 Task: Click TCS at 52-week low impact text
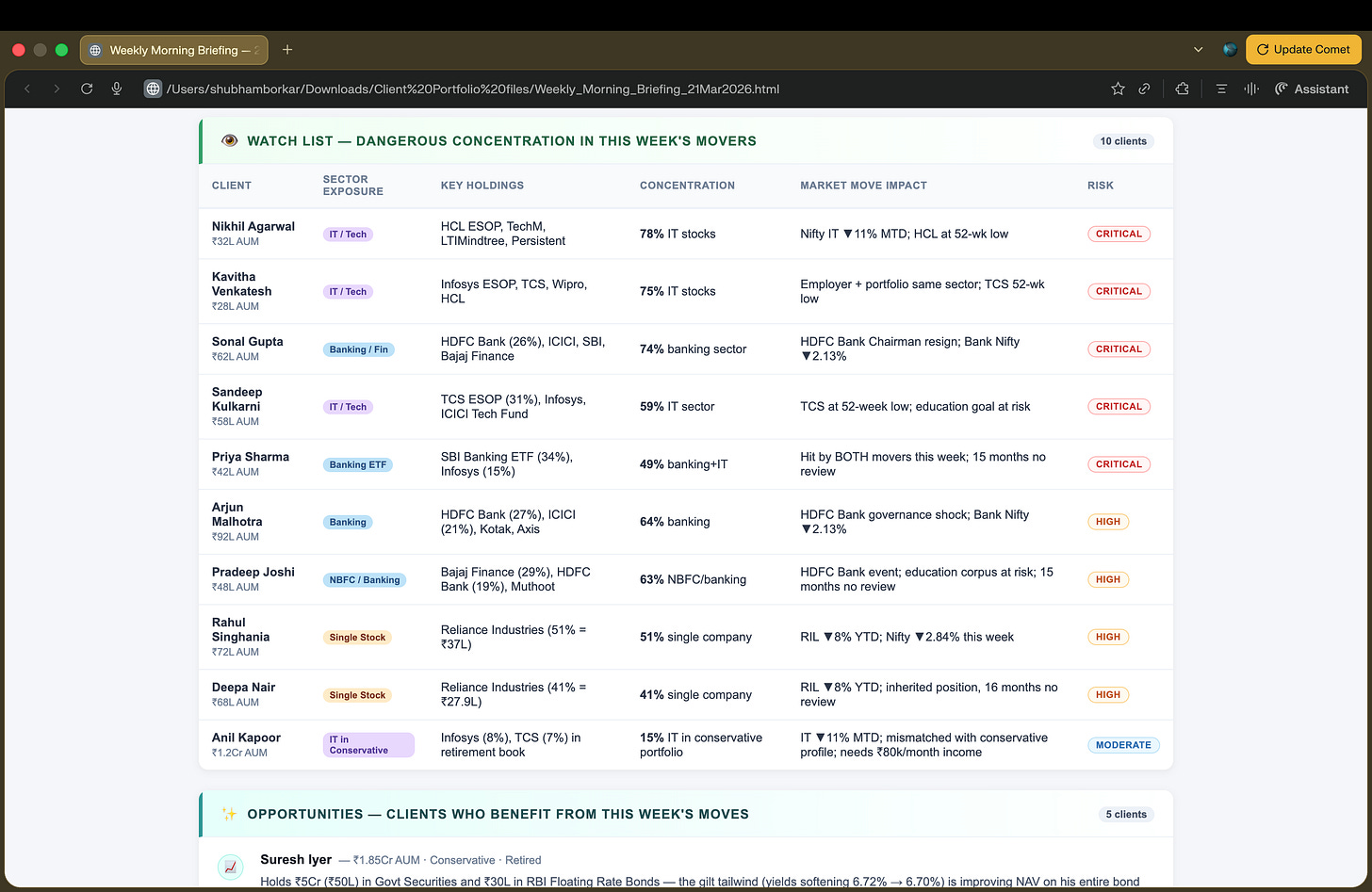click(915, 407)
